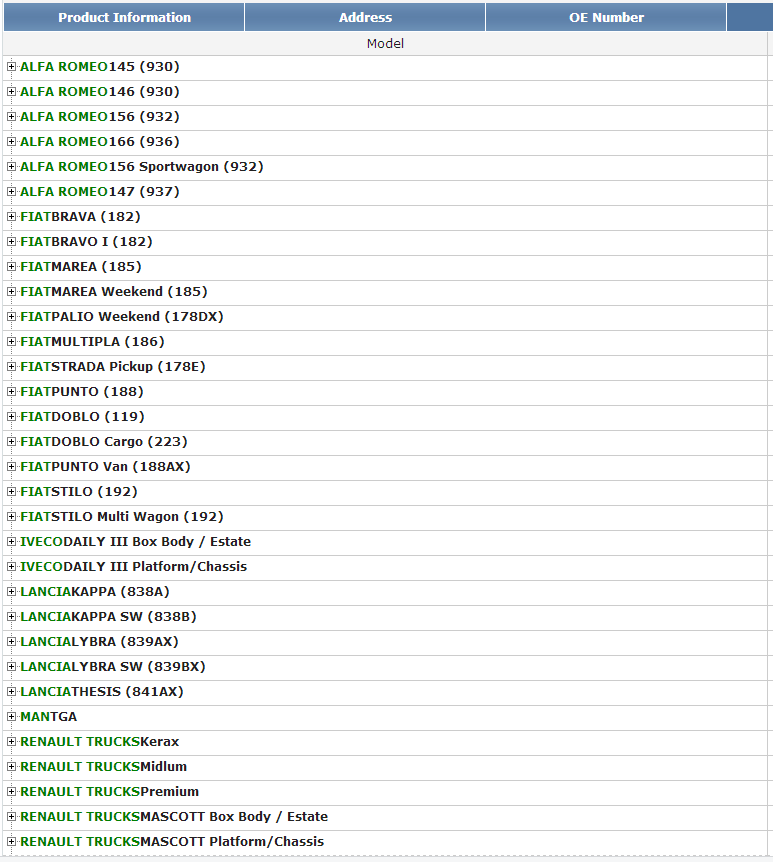Select IVECO DAILY III Box Body / Estate text

(x=135, y=542)
